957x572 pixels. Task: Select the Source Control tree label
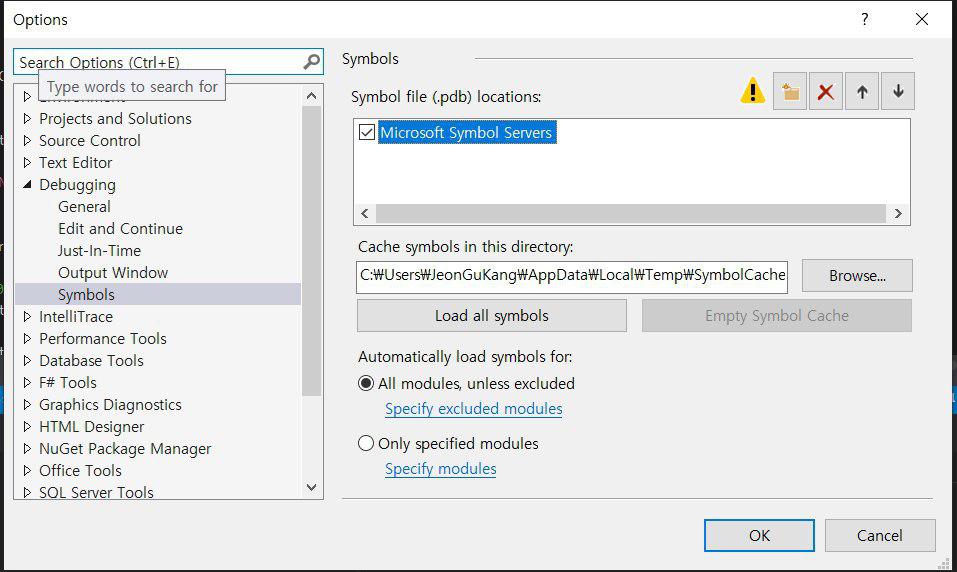point(90,140)
